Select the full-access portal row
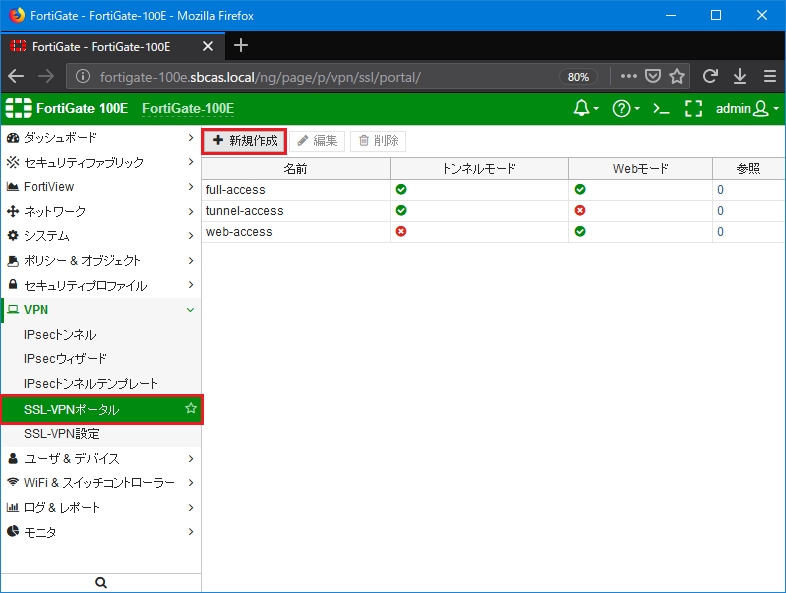Image resolution: width=786 pixels, height=593 pixels. tap(493, 189)
